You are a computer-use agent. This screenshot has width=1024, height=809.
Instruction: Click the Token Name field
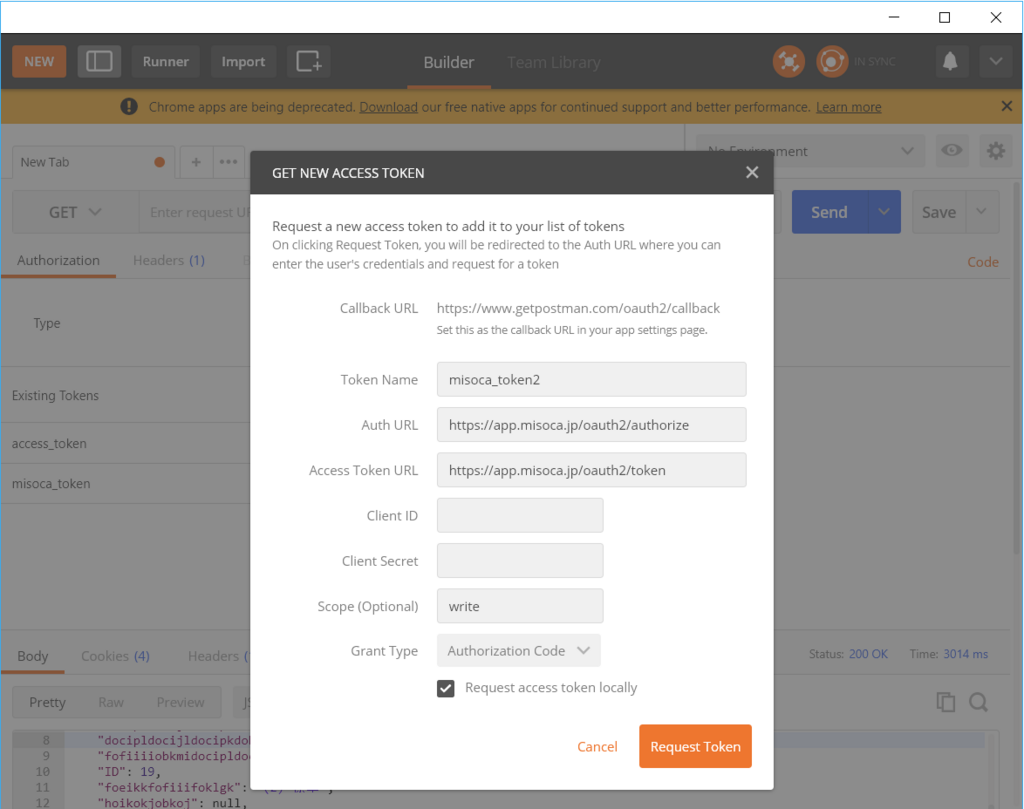click(592, 379)
